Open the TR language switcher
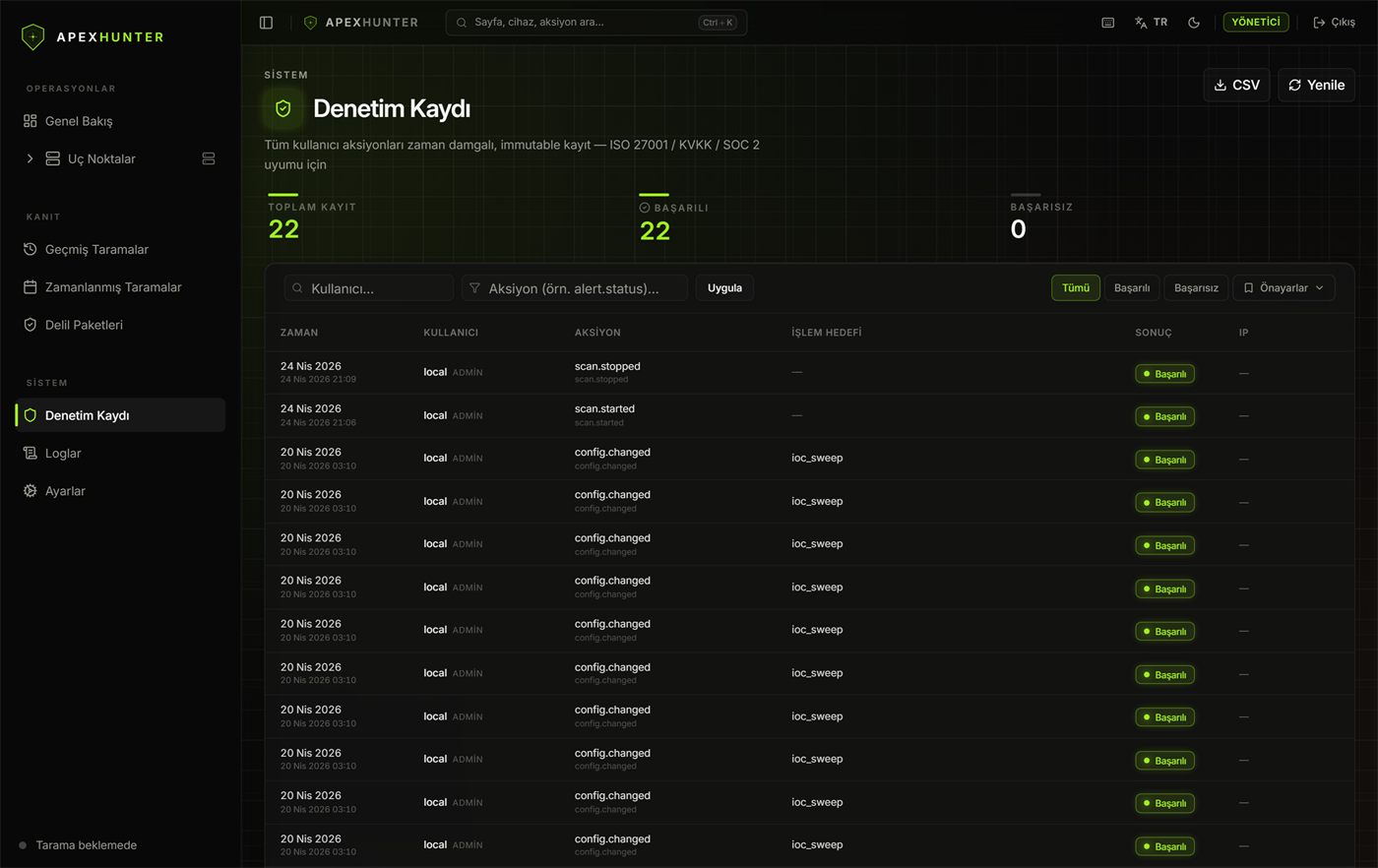 click(1151, 23)
